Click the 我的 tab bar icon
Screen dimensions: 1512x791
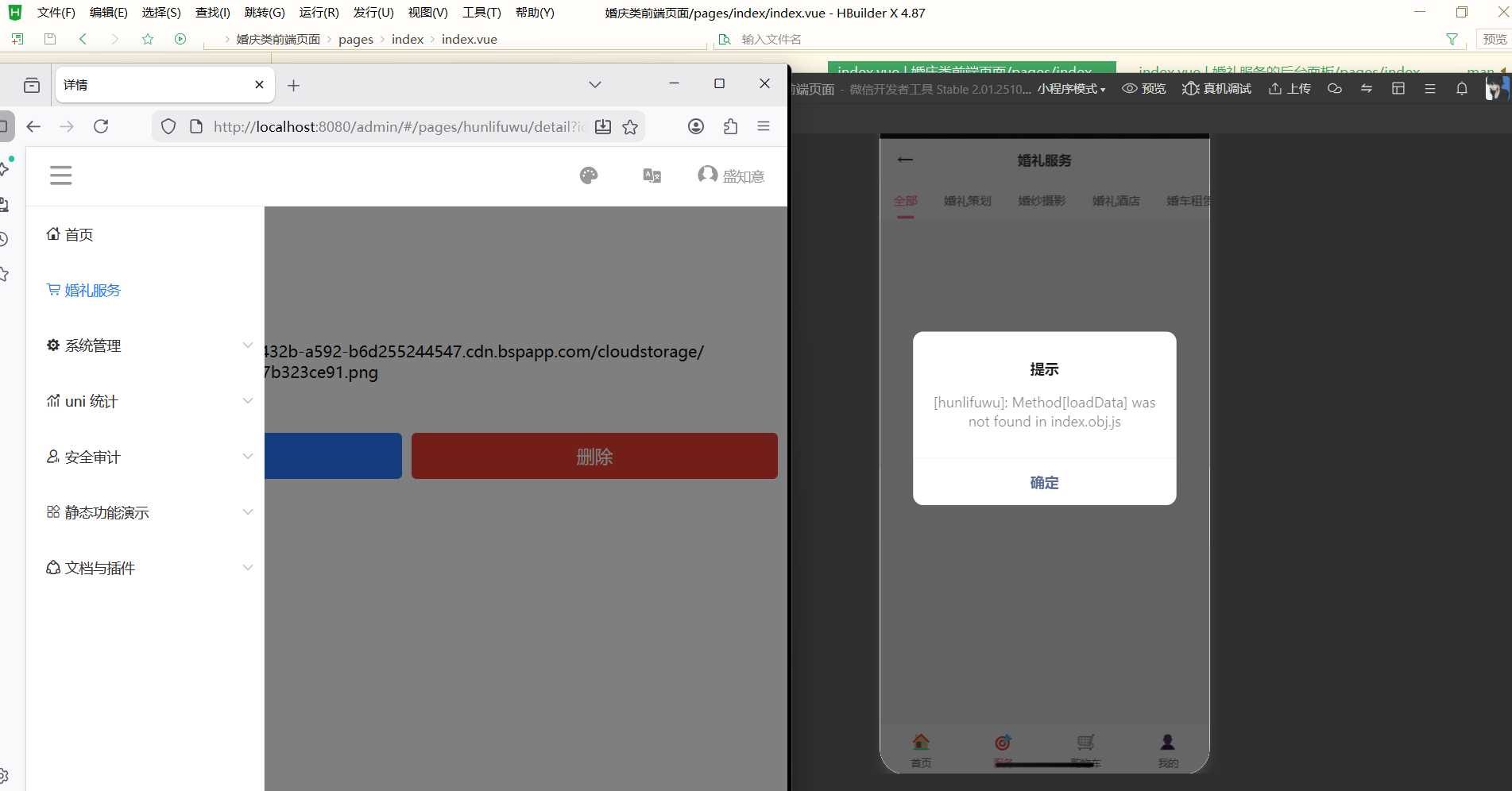(1167, 750)
